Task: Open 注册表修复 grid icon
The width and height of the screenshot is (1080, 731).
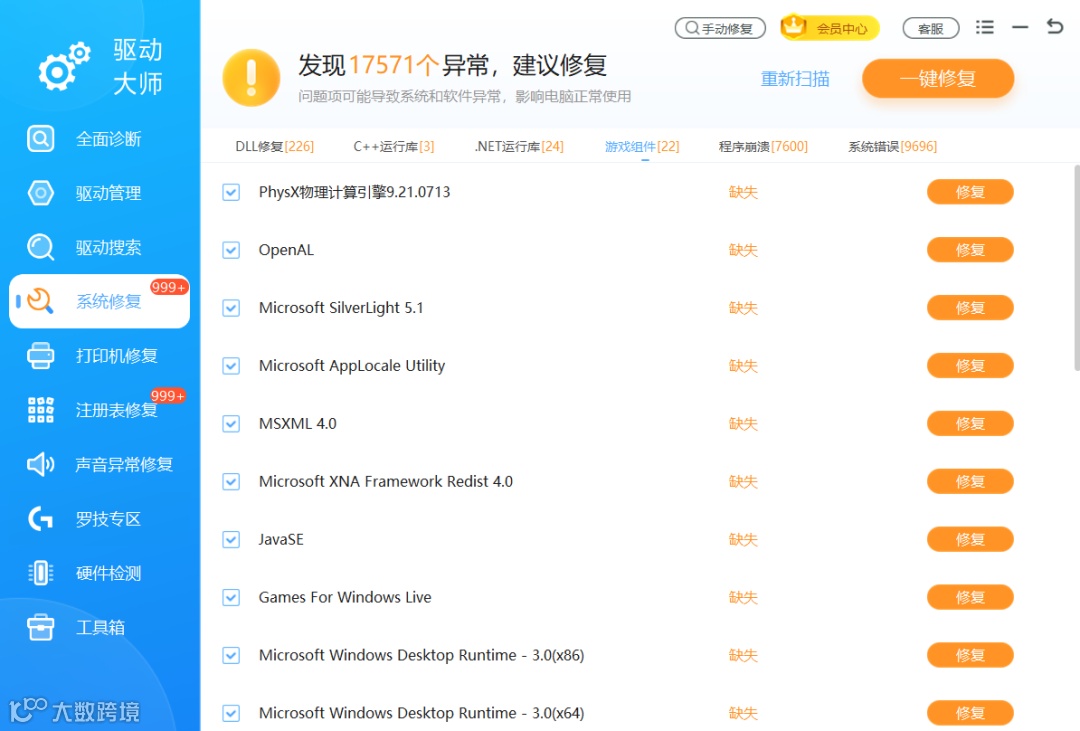Action: 41,410
